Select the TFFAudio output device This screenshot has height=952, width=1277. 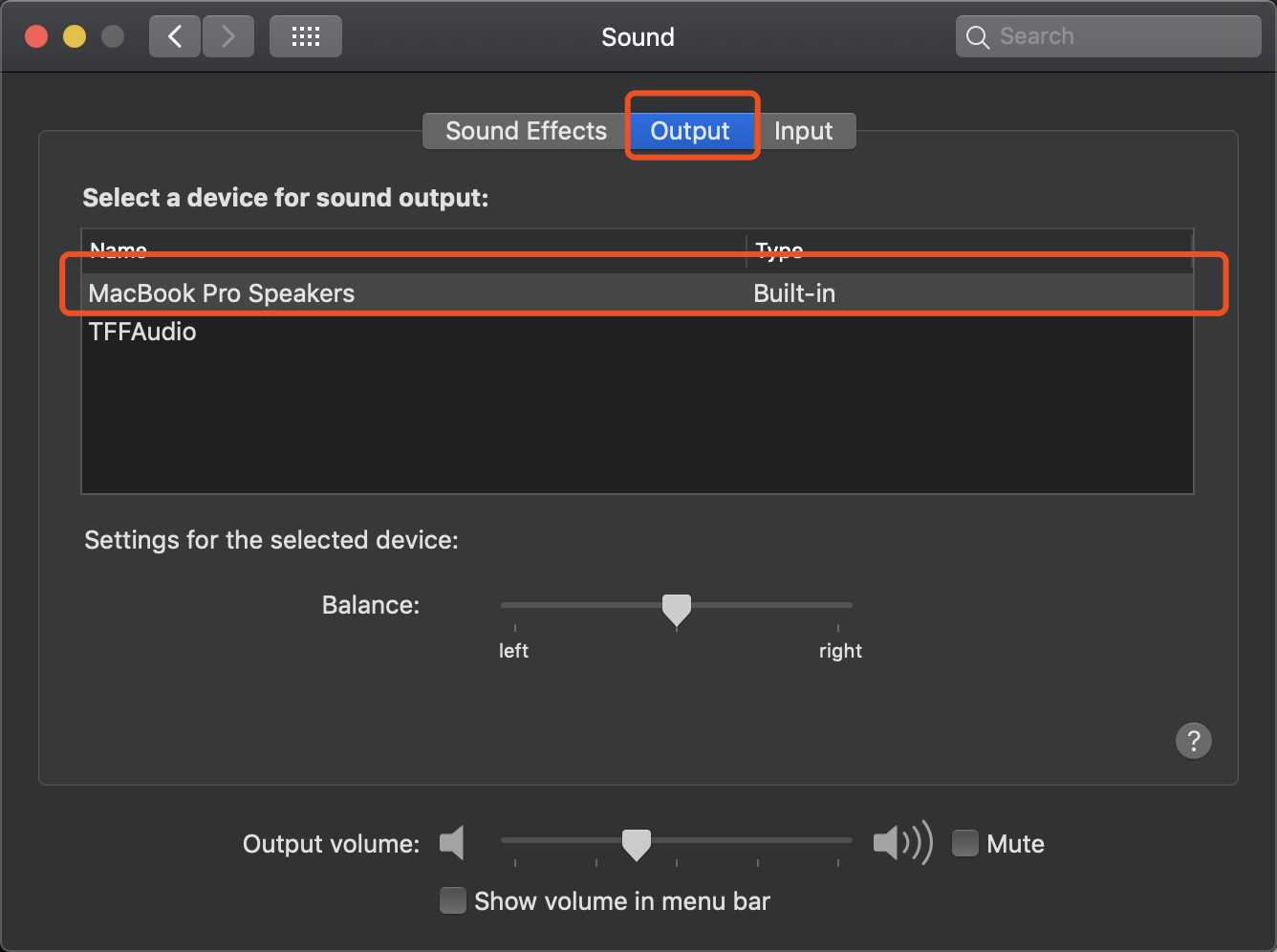click(638, 332)
